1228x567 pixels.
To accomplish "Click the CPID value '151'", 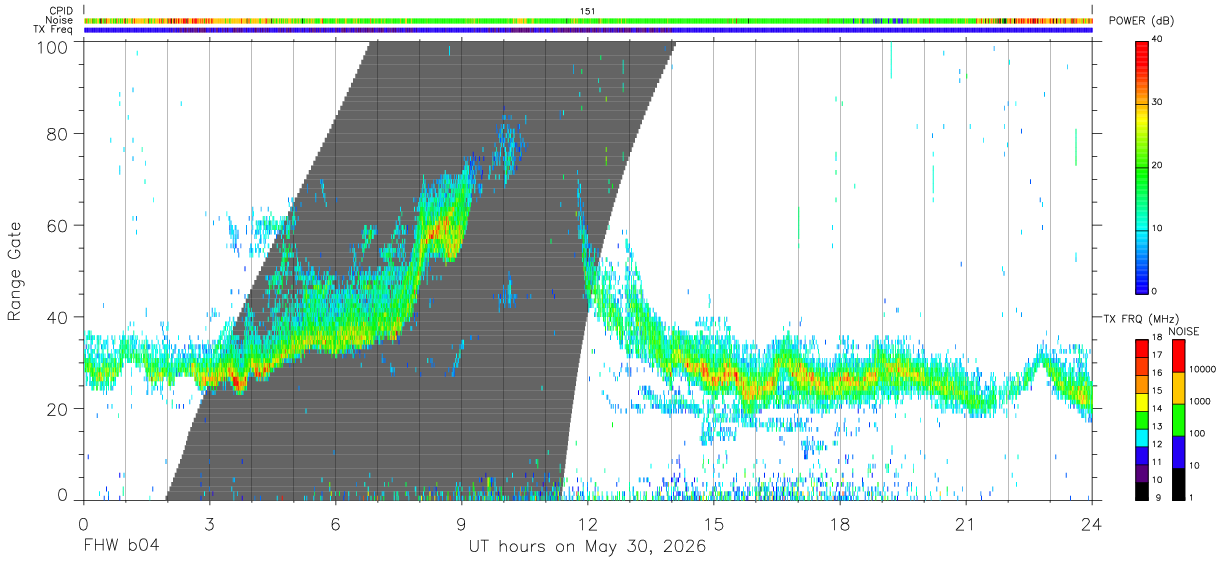I will pyautogui.click(x=588, y=11).
